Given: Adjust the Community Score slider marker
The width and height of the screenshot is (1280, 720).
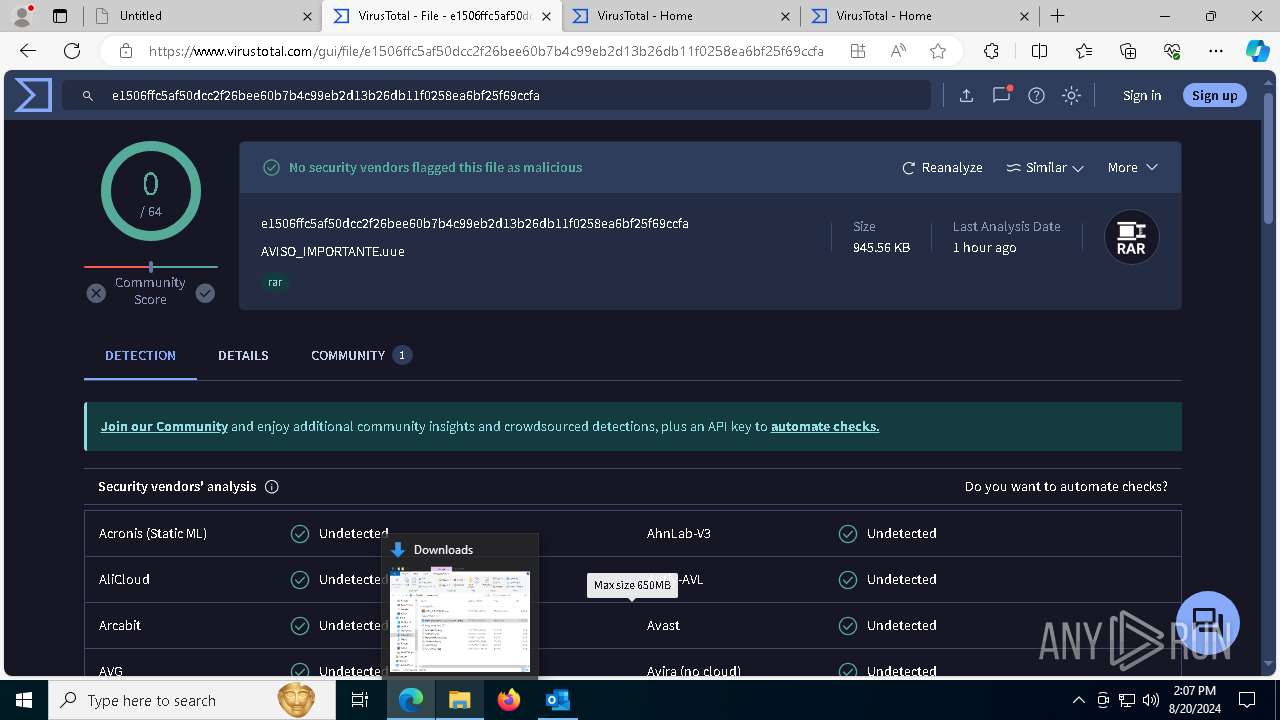Looking at the screenshot, I should (x=151, y=267).
